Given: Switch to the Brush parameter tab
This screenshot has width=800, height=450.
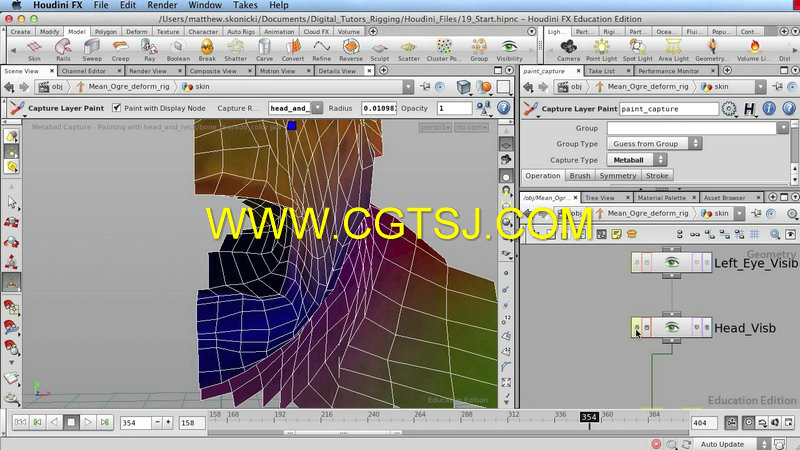Looking at the screenshot, I should [580, 176].
